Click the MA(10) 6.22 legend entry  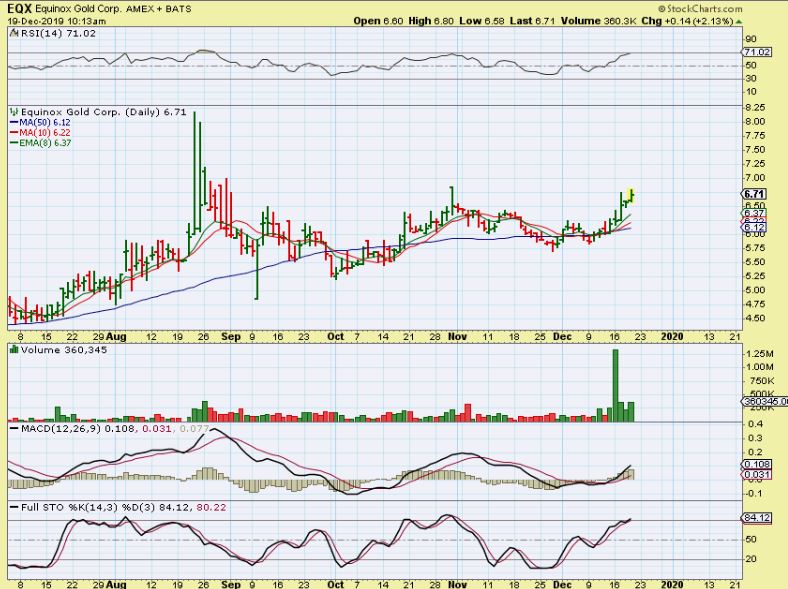pyautogui.click(x=40, y=133)
